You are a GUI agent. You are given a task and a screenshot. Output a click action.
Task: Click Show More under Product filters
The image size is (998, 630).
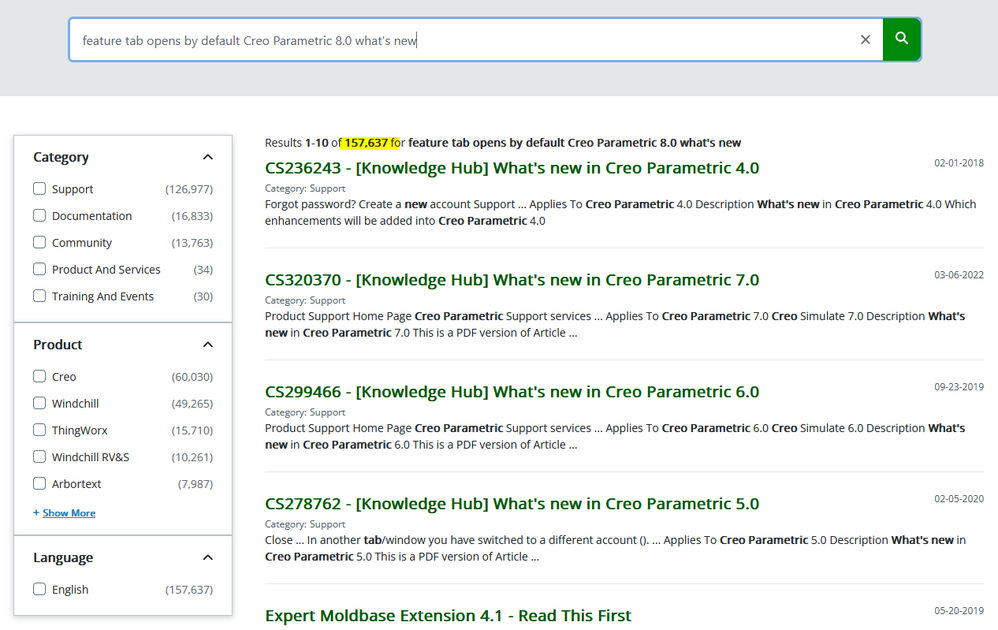pyautogui.click(x=68, y=513)
